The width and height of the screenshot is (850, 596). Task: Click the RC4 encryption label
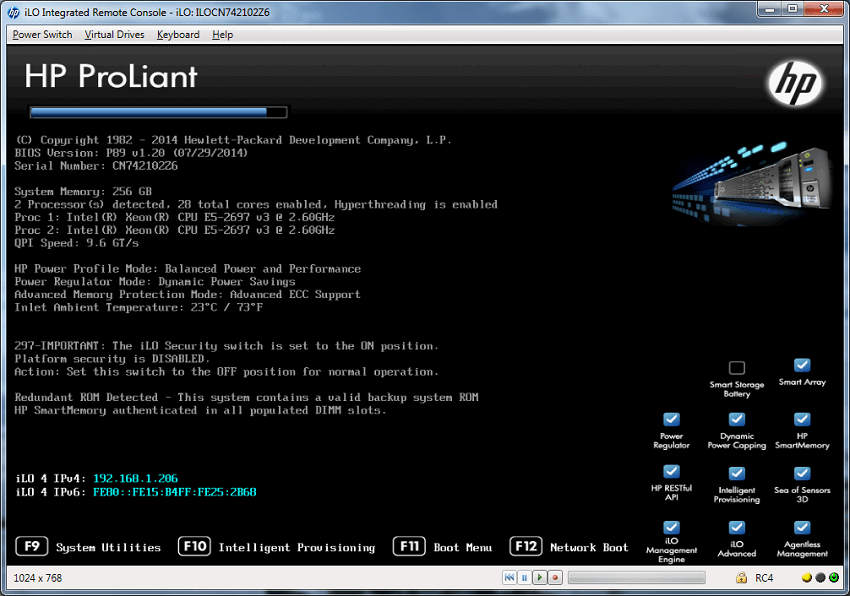(764, 578)
